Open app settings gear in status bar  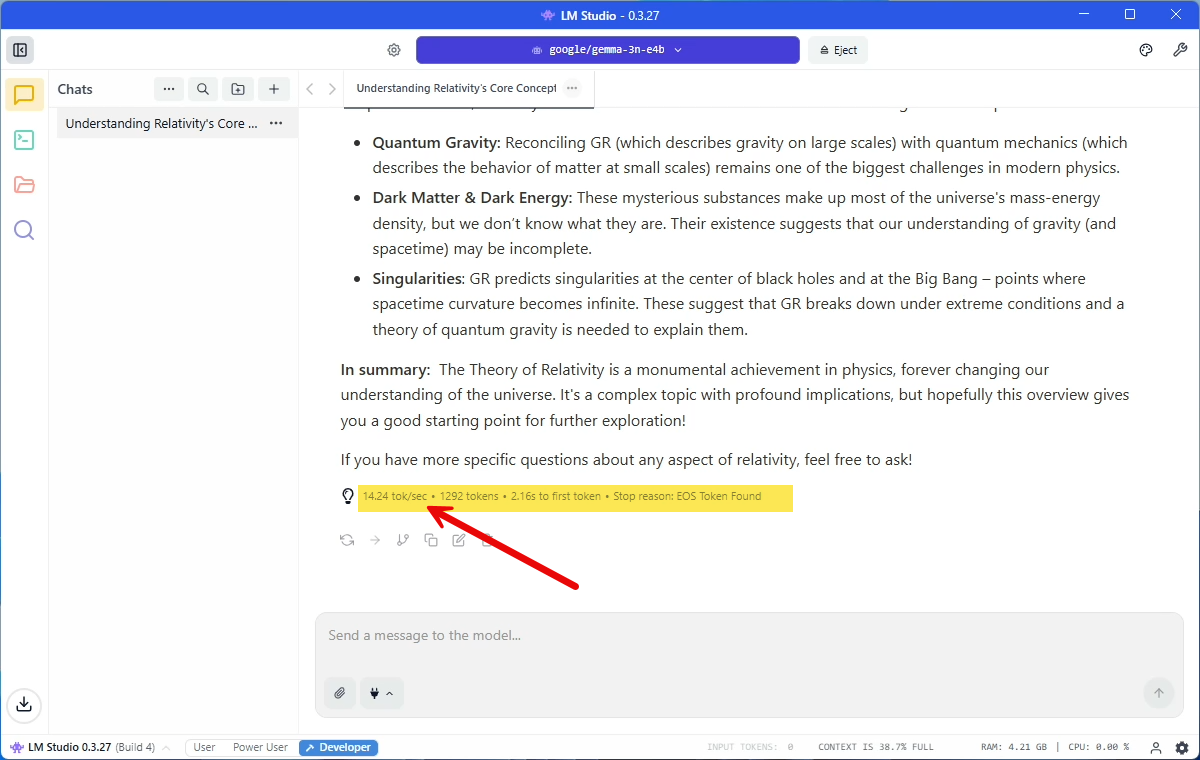(x=1182, y=747)
